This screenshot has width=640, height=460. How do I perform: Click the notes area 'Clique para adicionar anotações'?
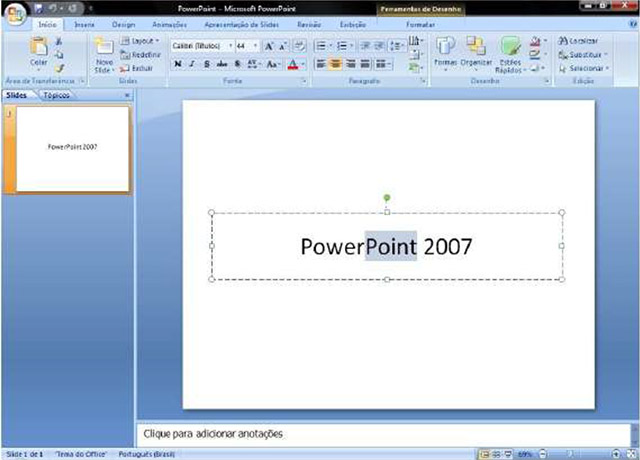213,433
